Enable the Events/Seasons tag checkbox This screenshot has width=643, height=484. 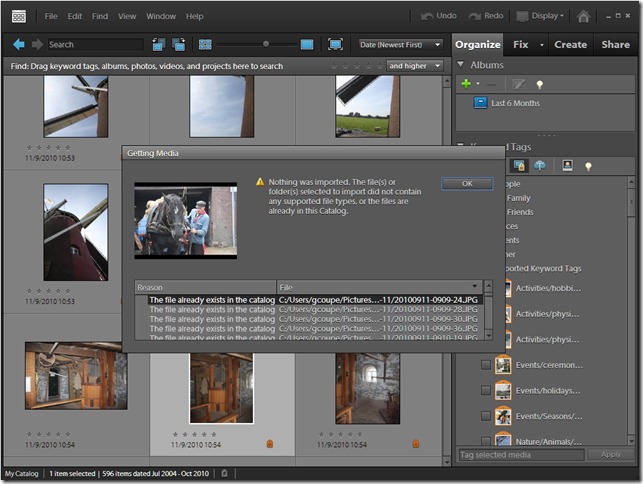click(486, 415)
